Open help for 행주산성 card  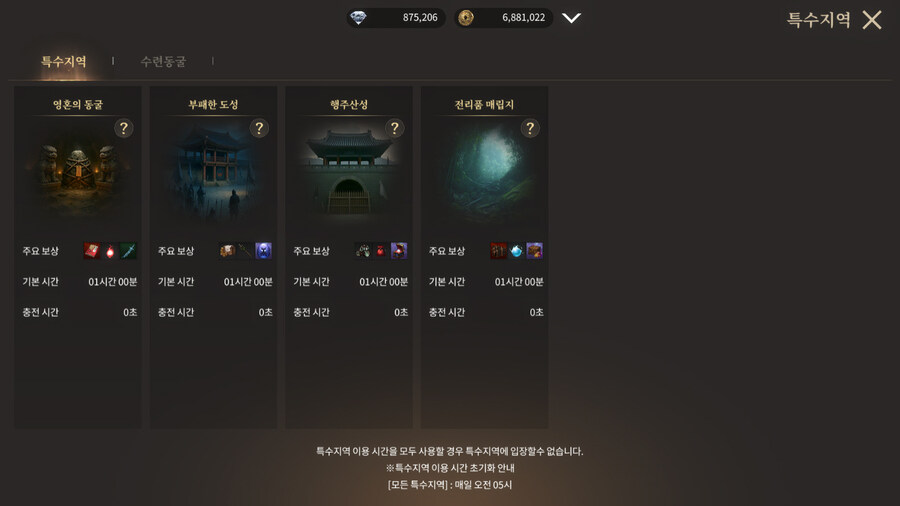click(394, 129)
